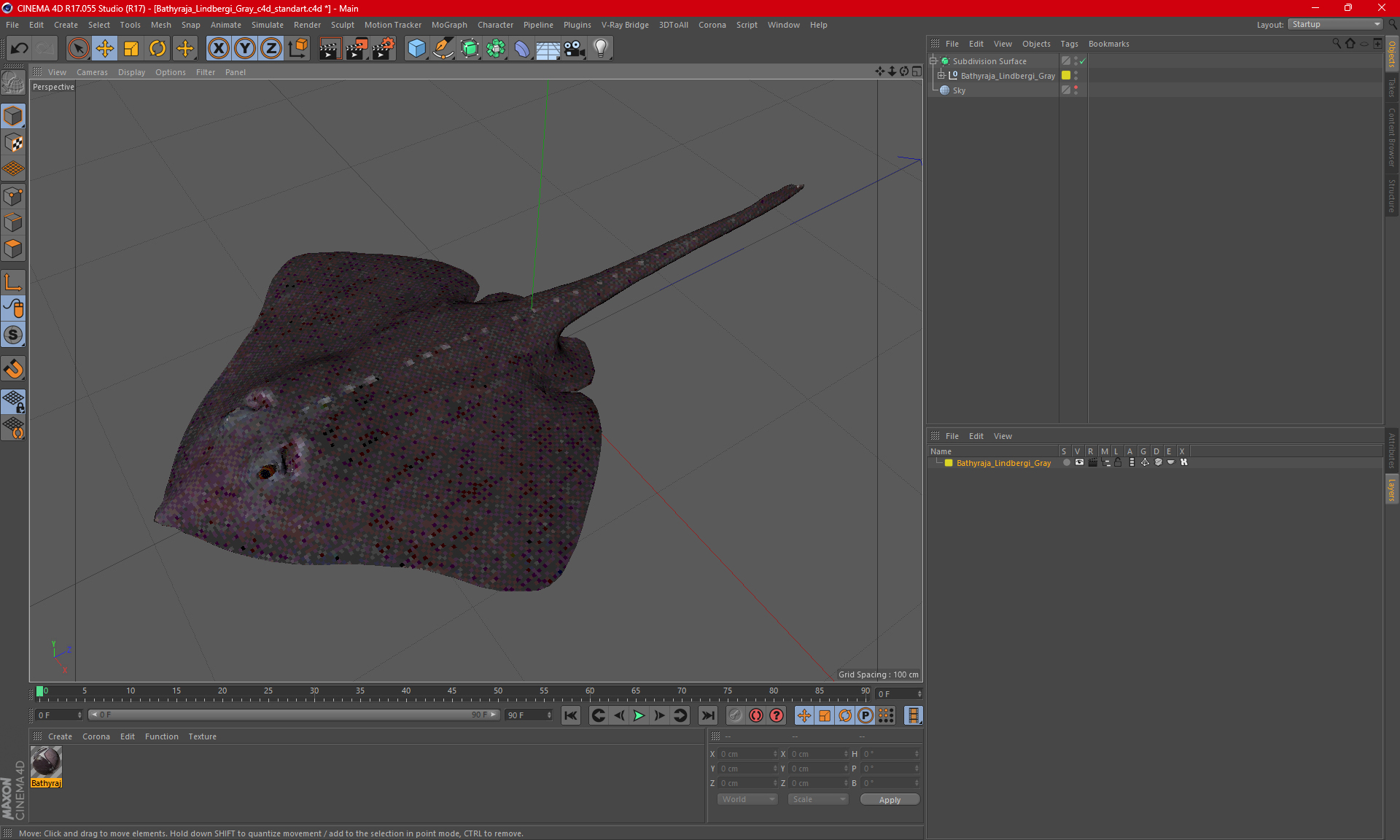Switch to Model mode

[x=13, y=117]
